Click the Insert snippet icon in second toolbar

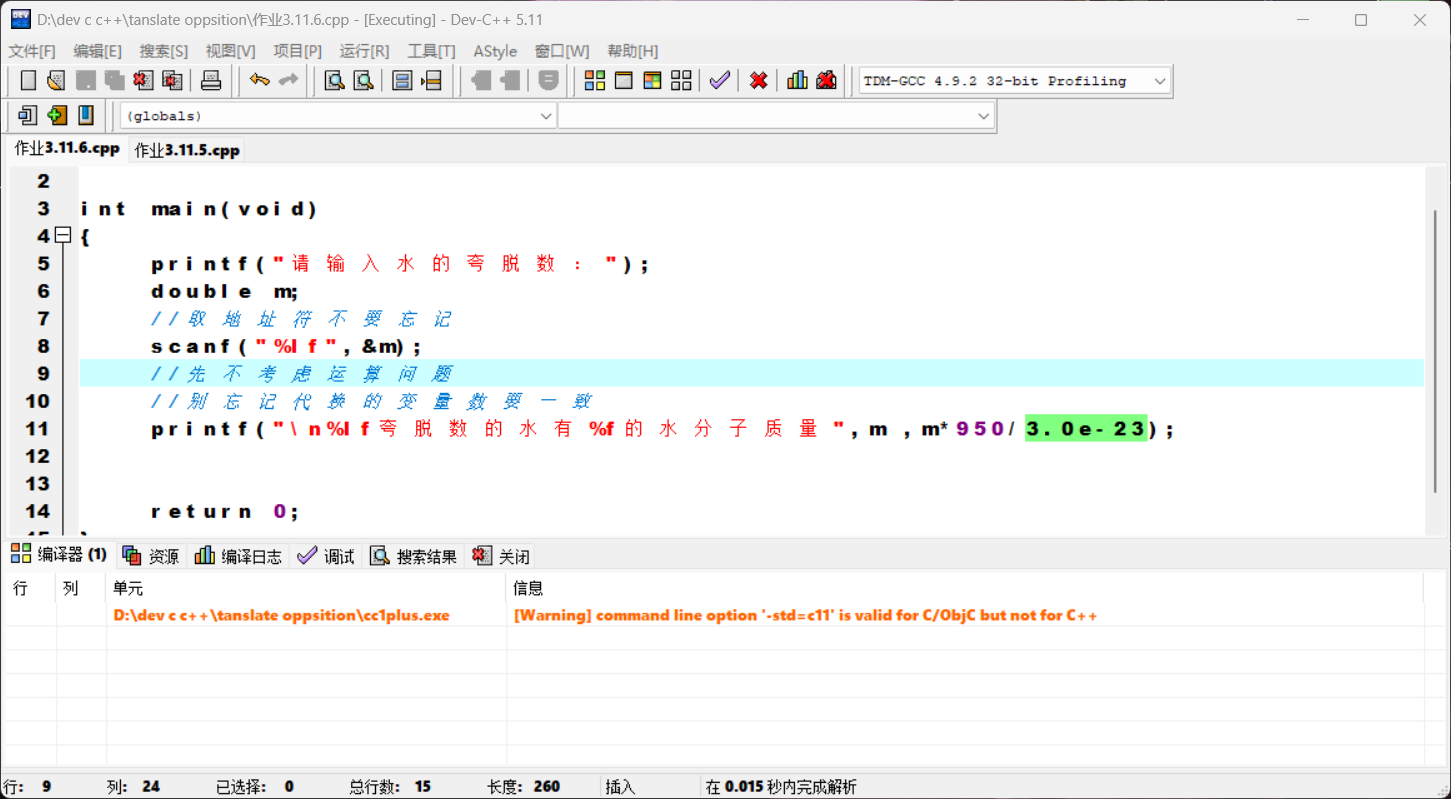(x=28, y=116)
